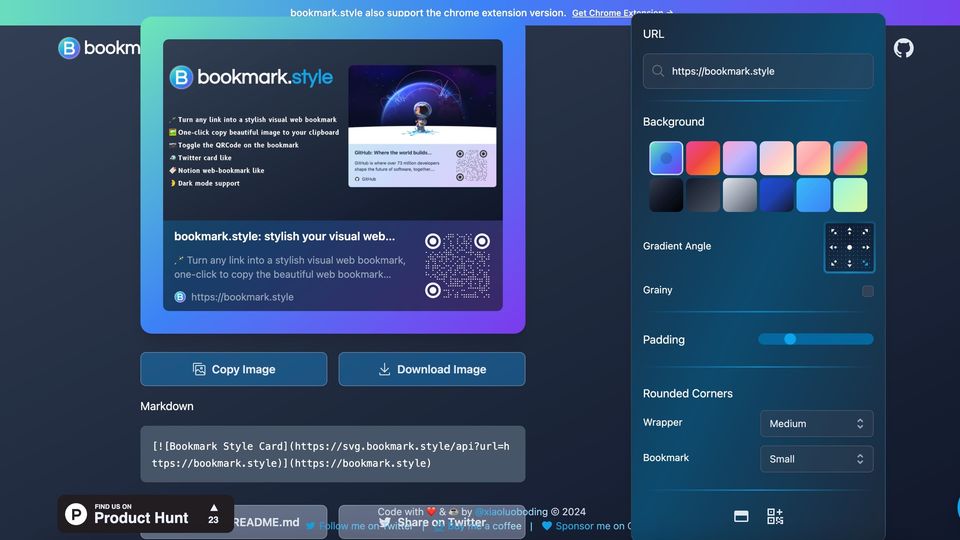Select the sky blue background swatch
This screenshot has width=960, height=540.
coord(813,195)
